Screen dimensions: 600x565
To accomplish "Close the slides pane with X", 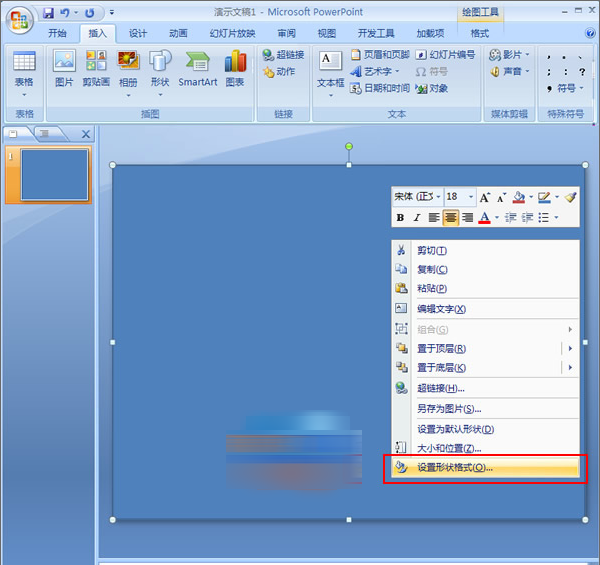I will click(86, 134).
